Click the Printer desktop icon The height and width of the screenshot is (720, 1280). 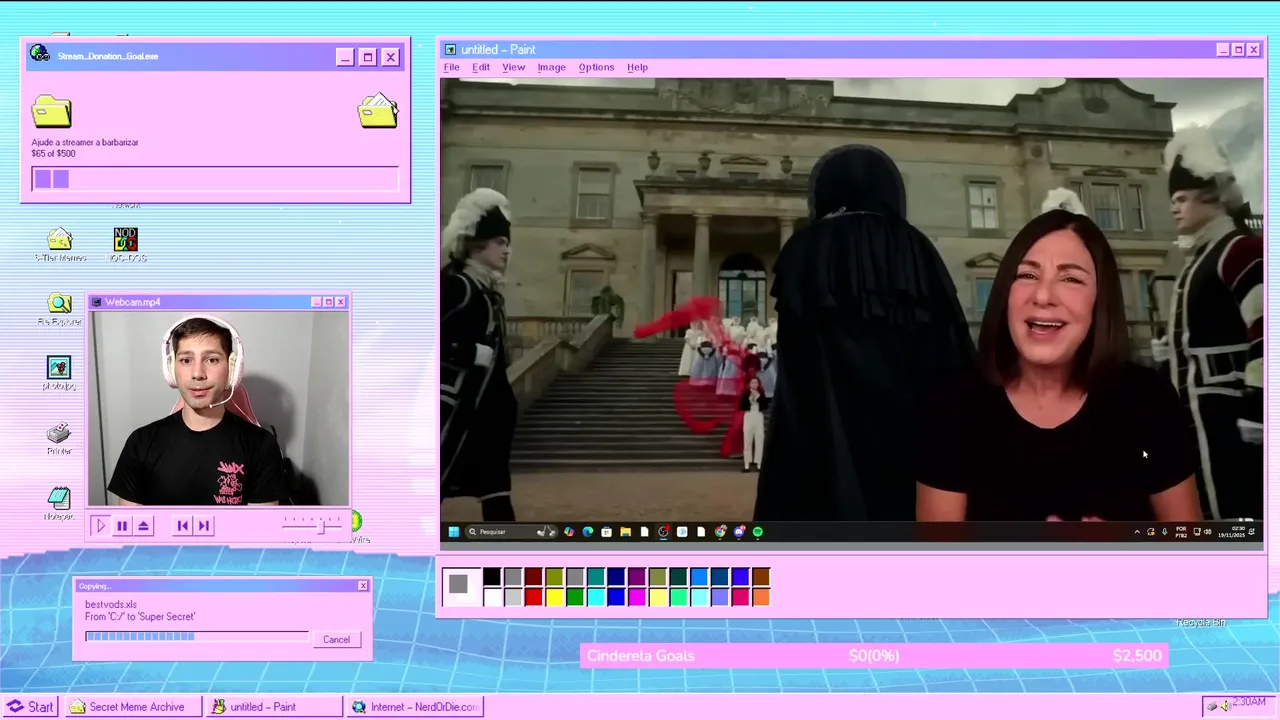coord(59,438)
